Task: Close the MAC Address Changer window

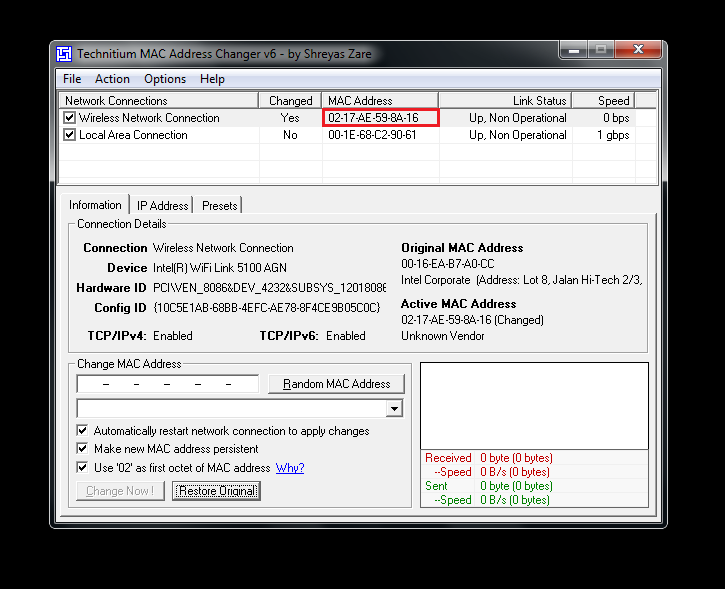Action: (638, 49)
